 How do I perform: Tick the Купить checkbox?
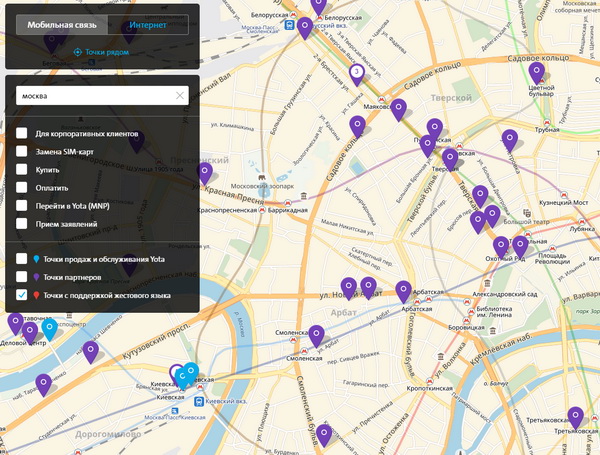[22, 169]
